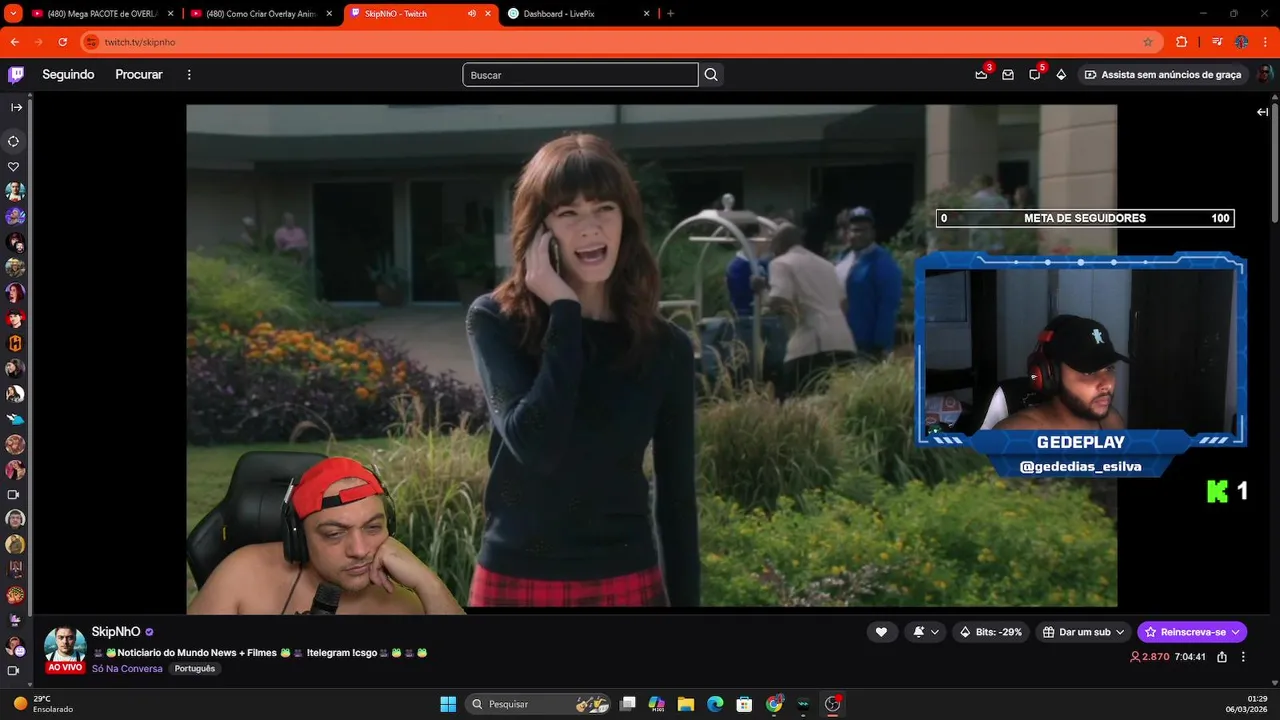
Task: Open Prime Loot crown icon
Action: [981, 75]
